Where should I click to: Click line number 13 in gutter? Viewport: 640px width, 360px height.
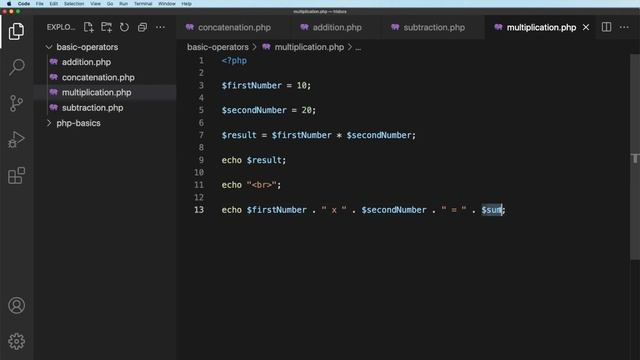(x=199, y=210)
